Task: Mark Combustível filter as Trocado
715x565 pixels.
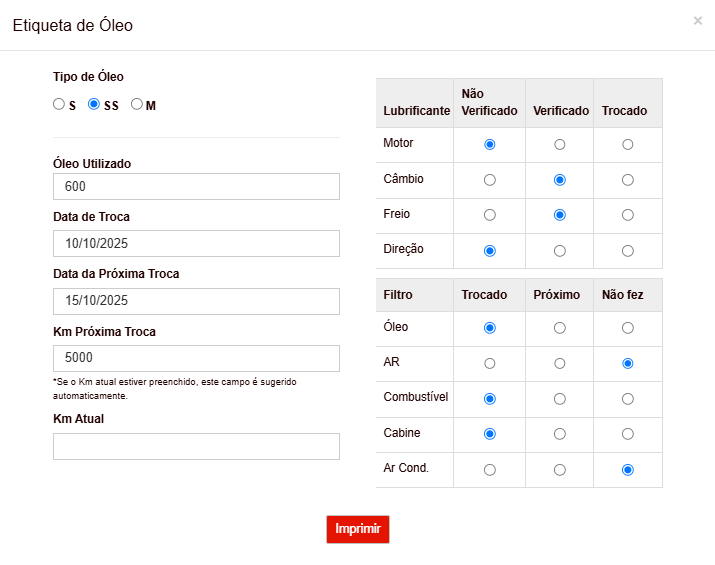Action: (x=490, y=399)
